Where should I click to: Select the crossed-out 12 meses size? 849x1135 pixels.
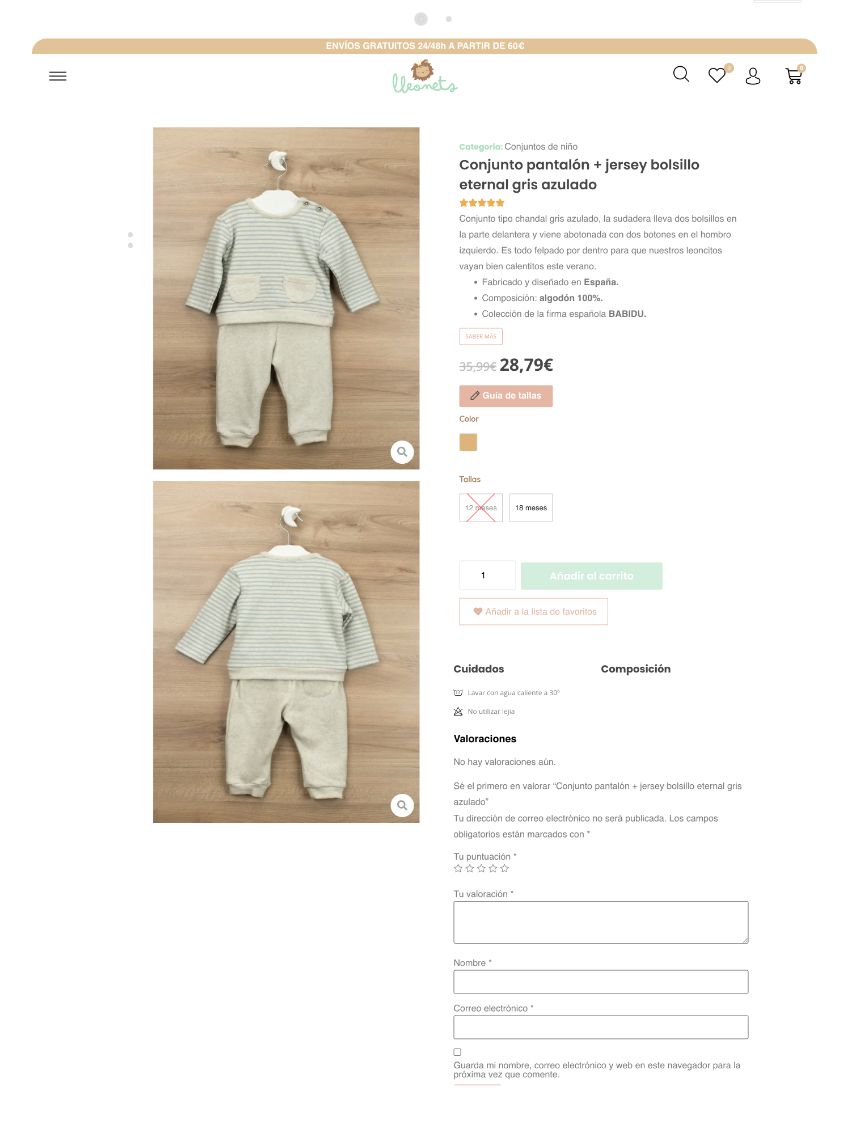pos(481,507)
